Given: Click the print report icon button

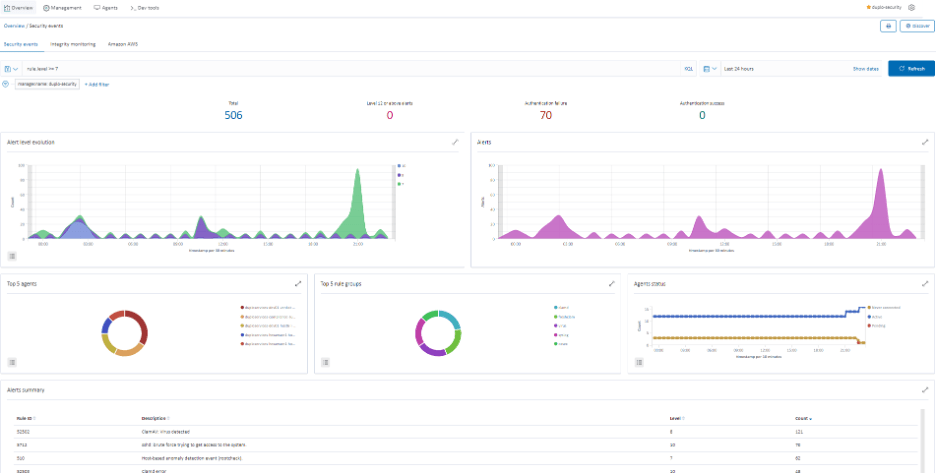Looking at the screenshot, I should pyautogui.click(x=887, y=26).
